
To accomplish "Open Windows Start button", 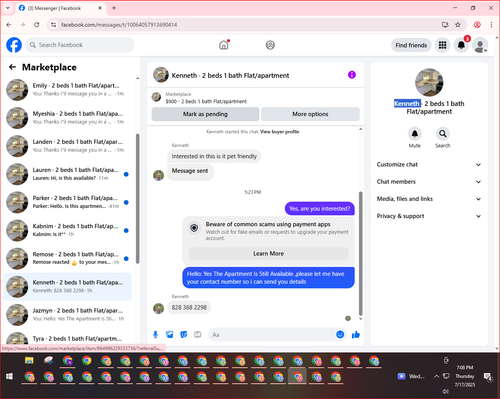I will (9, 377).
